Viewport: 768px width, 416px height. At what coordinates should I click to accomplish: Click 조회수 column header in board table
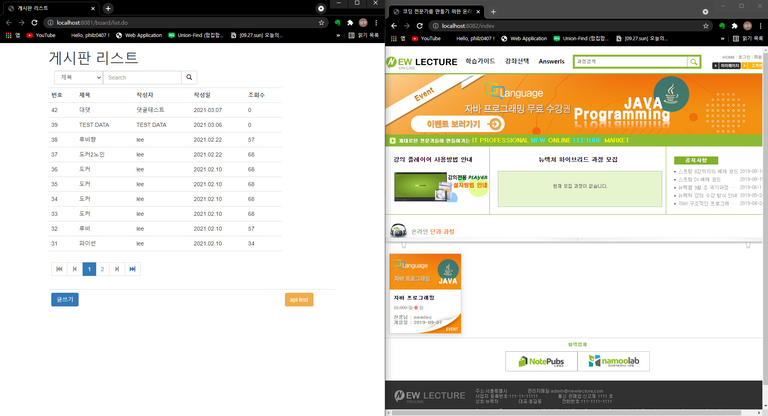[x=256, y=95]
